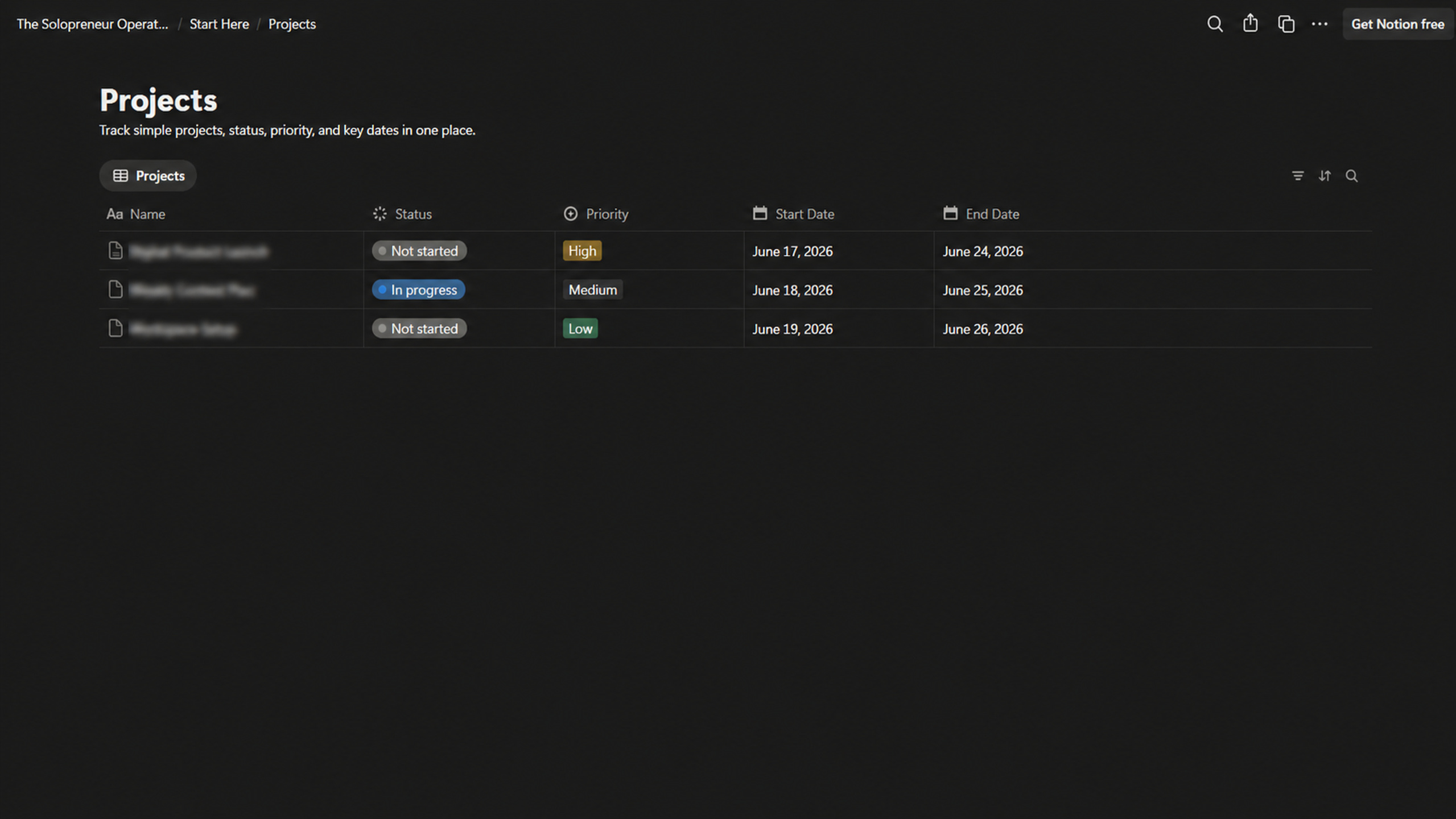Click page icon in the Low priority row

click(116, 328)
